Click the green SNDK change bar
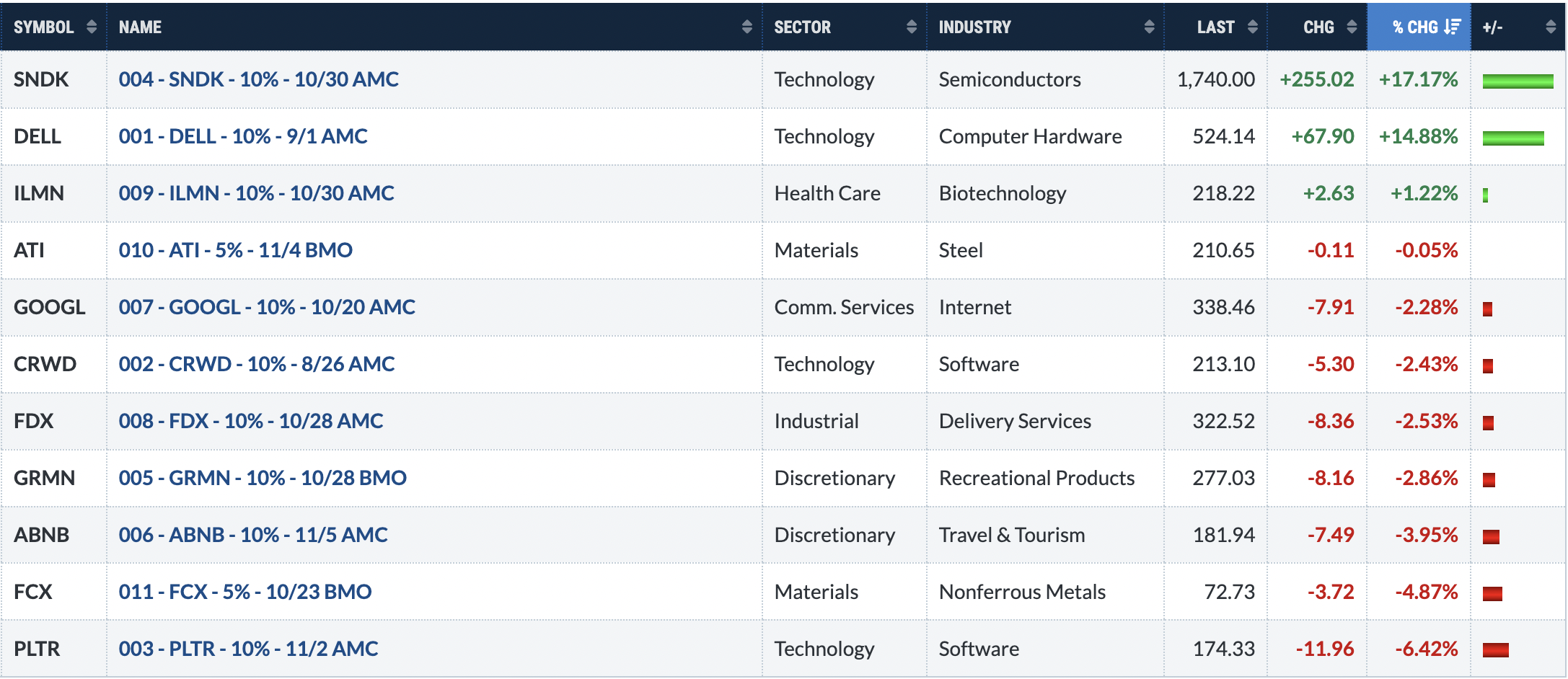This screenshot has width=1568, height=679. (x=1518, y=81)
